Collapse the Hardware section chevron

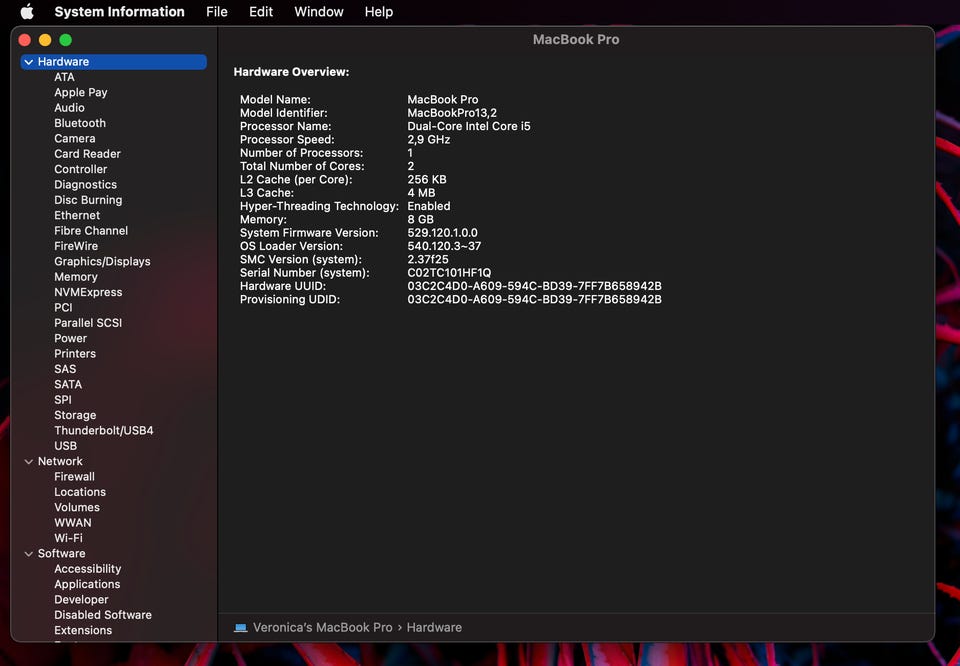coord(29,62)
